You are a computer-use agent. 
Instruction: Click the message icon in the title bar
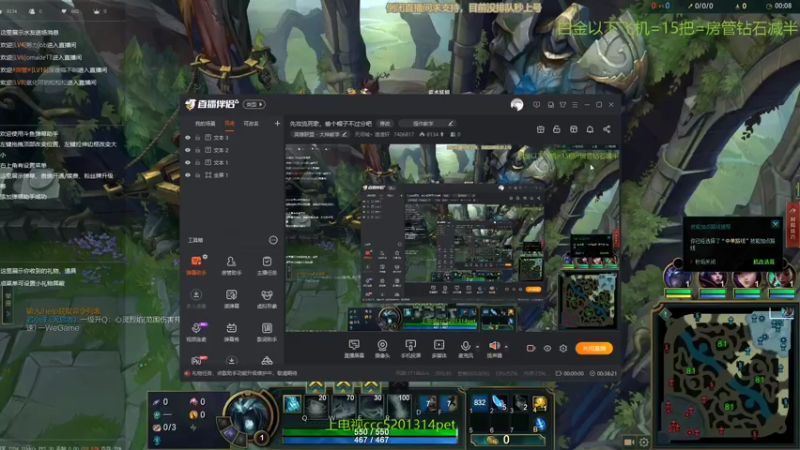click(x=536, y=105)
